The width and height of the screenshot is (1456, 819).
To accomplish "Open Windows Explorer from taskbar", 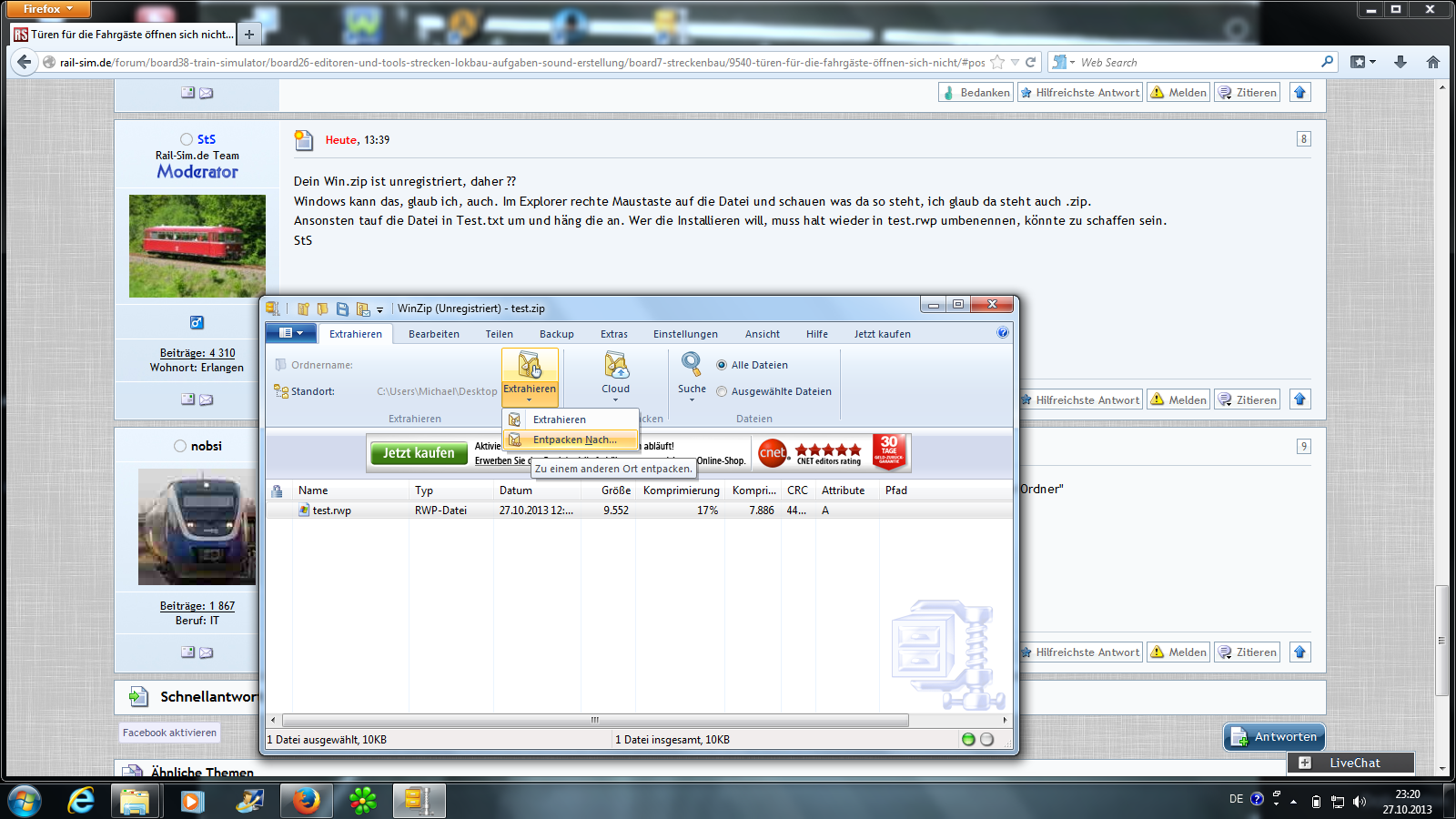I will point(135,801).
